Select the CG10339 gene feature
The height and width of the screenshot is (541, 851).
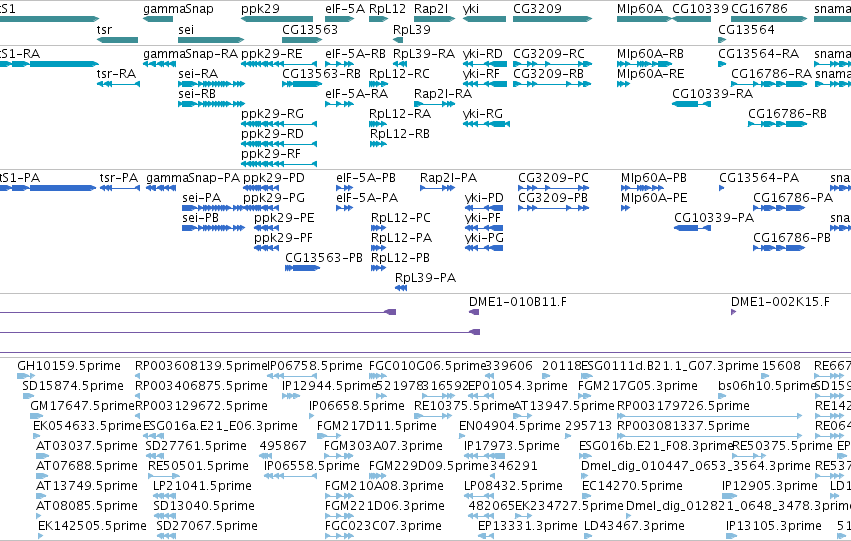(691, 19)
